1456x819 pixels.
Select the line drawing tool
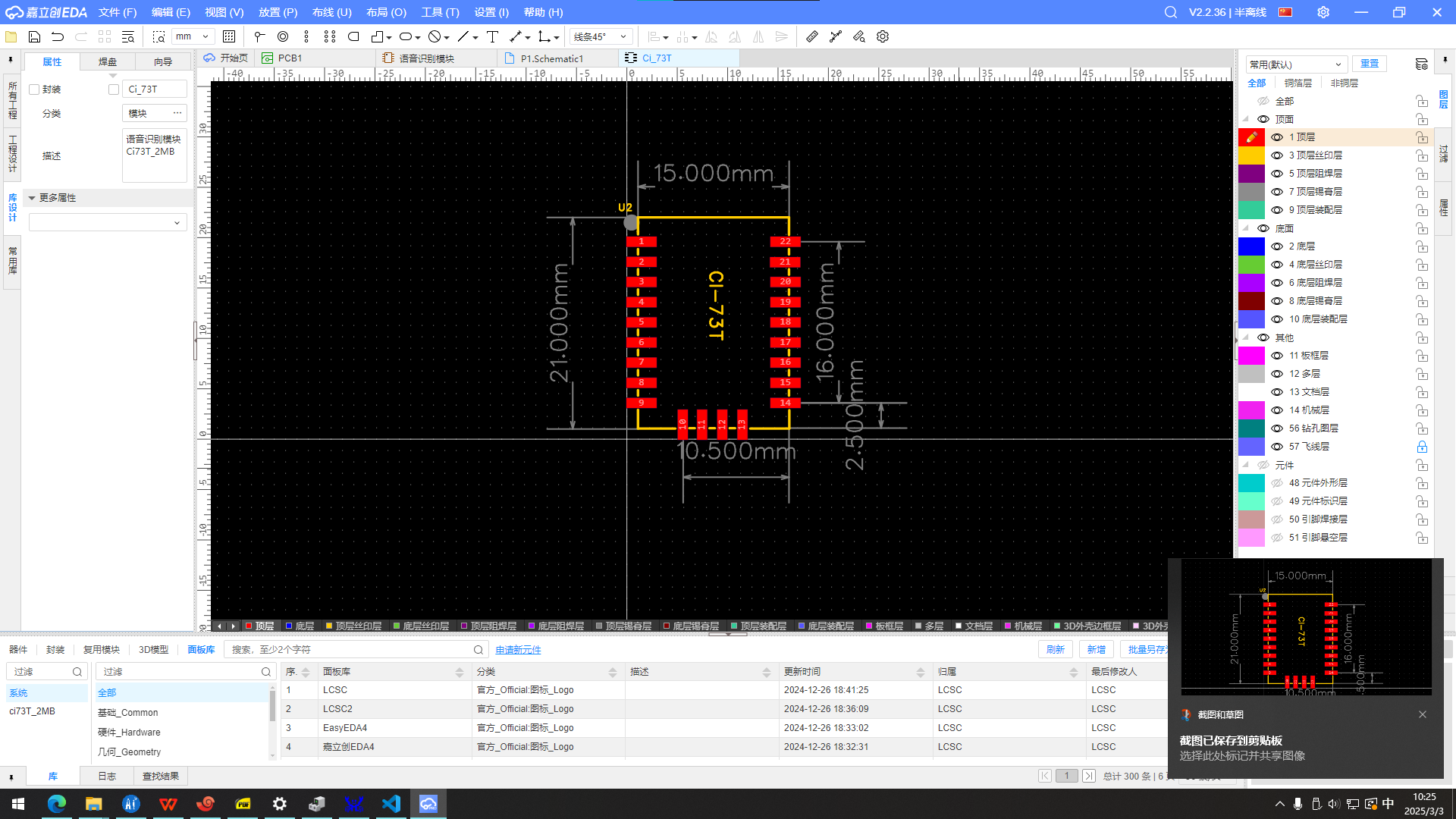pyautogui.click(x=463, y=36)
